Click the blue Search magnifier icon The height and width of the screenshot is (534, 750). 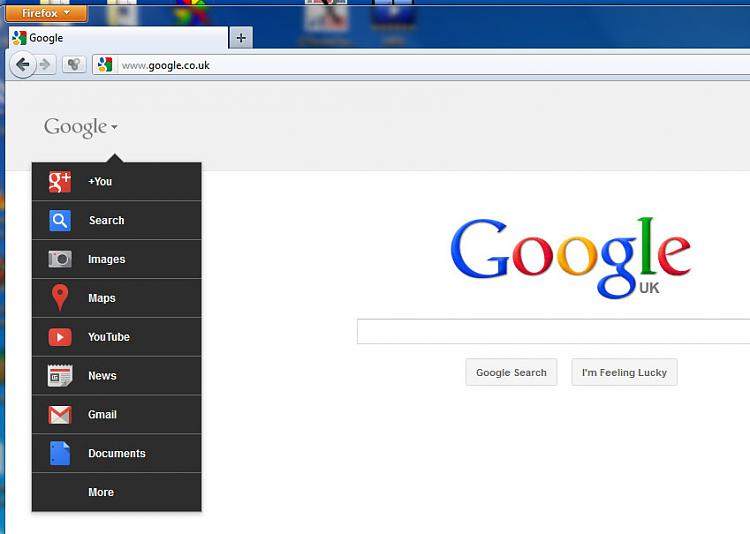coord(60,221)
